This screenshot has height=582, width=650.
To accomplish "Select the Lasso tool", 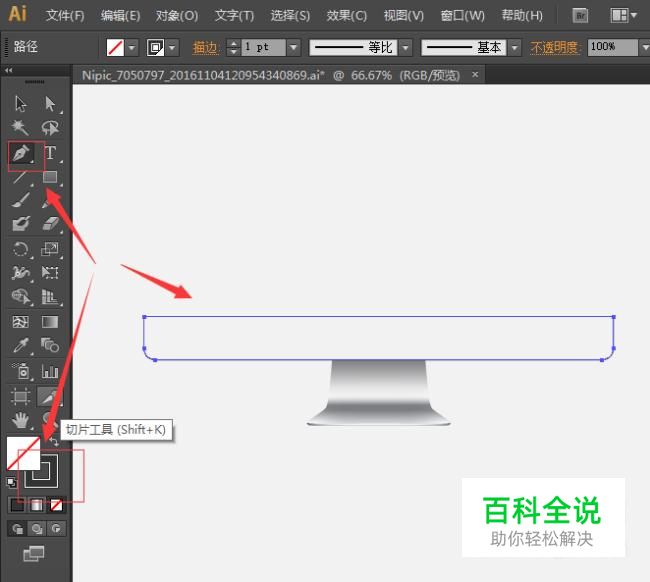I will pyautogui.click(x=50, y=128).
